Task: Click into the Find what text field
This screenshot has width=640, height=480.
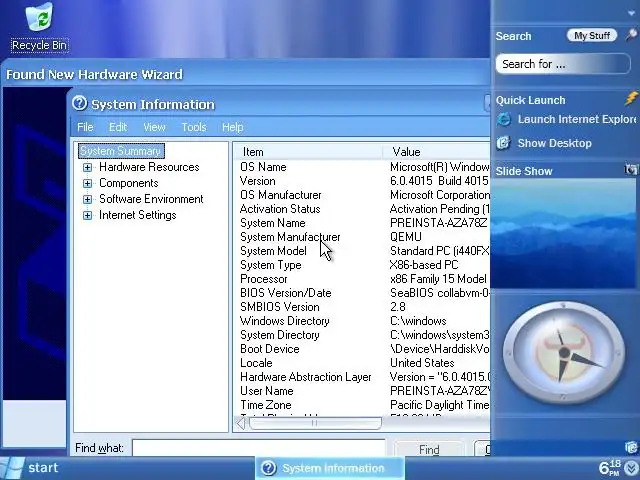Action: click(x=259, y=448)
